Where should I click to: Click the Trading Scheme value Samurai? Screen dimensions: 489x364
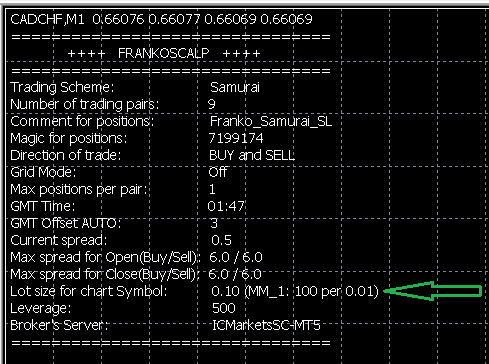pyautogui.click(x=235, y=87)
